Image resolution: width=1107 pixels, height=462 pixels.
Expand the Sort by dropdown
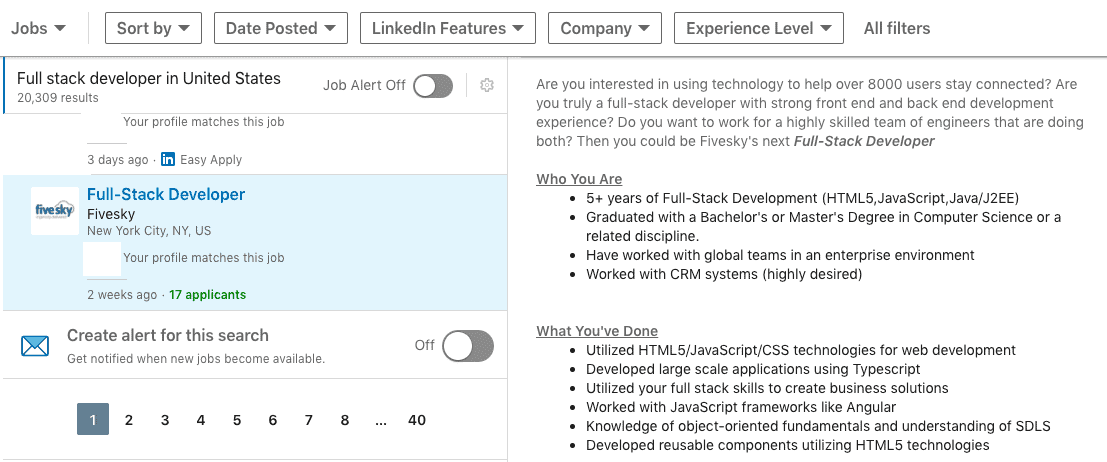pos(153,28)
